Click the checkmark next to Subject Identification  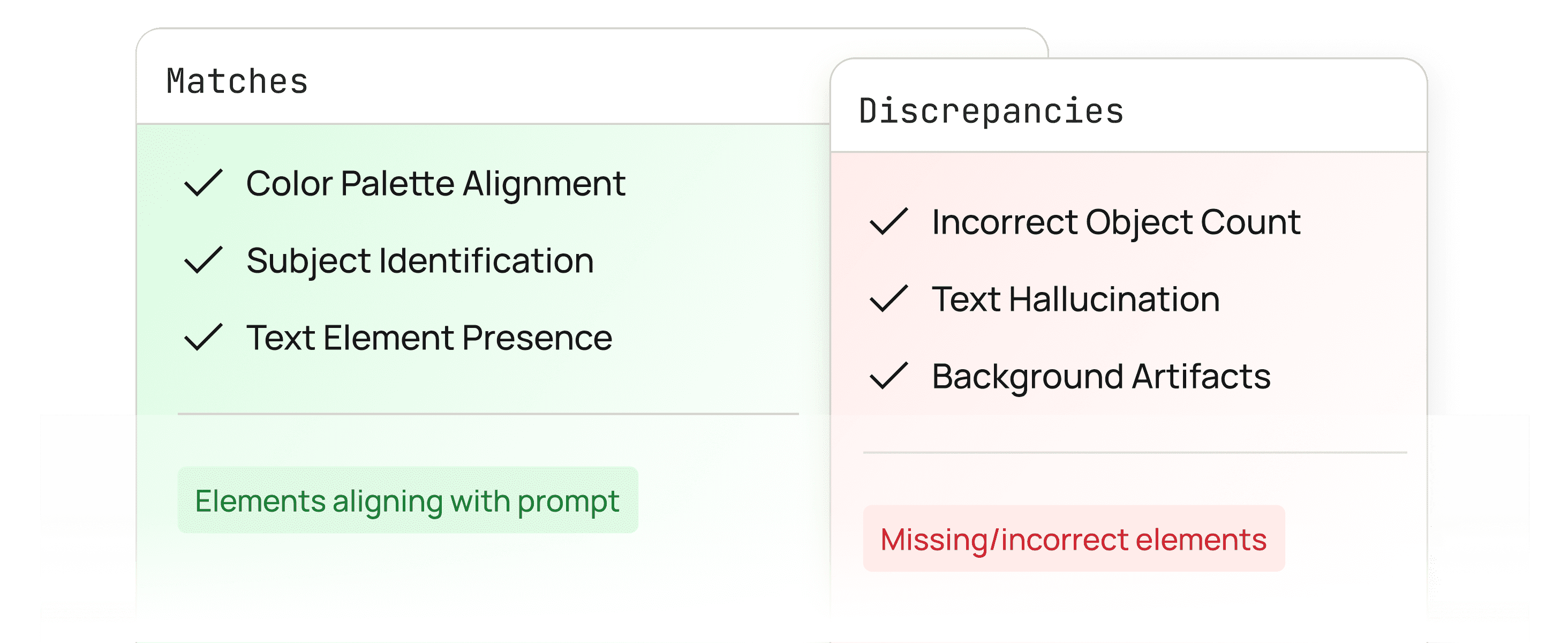pos(203,260)
